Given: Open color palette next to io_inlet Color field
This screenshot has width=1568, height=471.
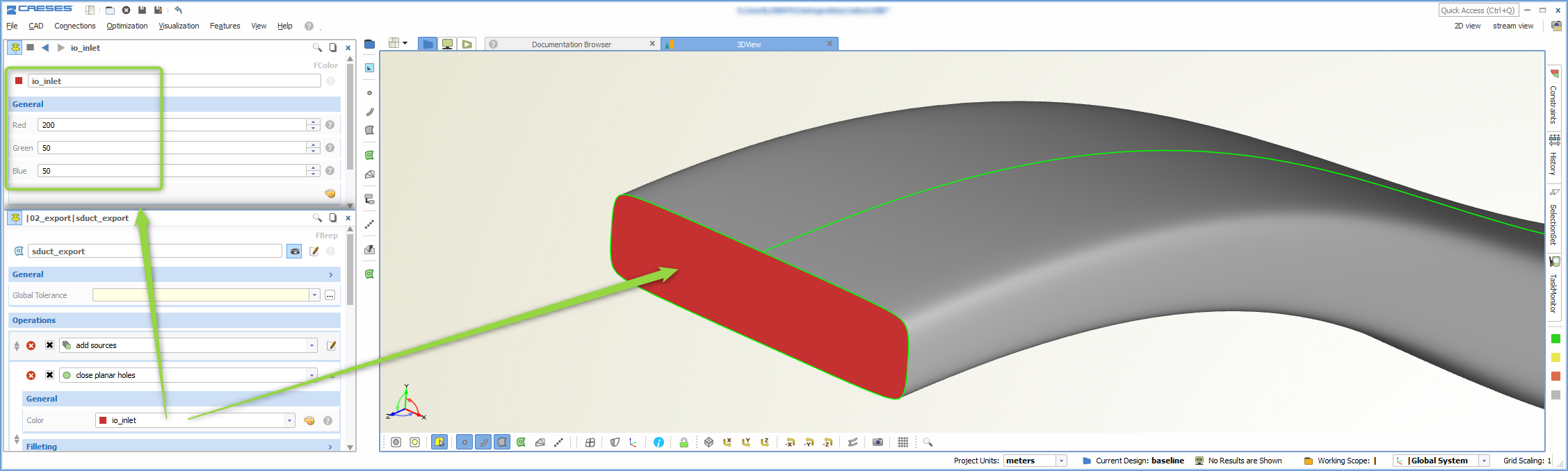Looking at the screenshot, I should [x=309, y=420].
